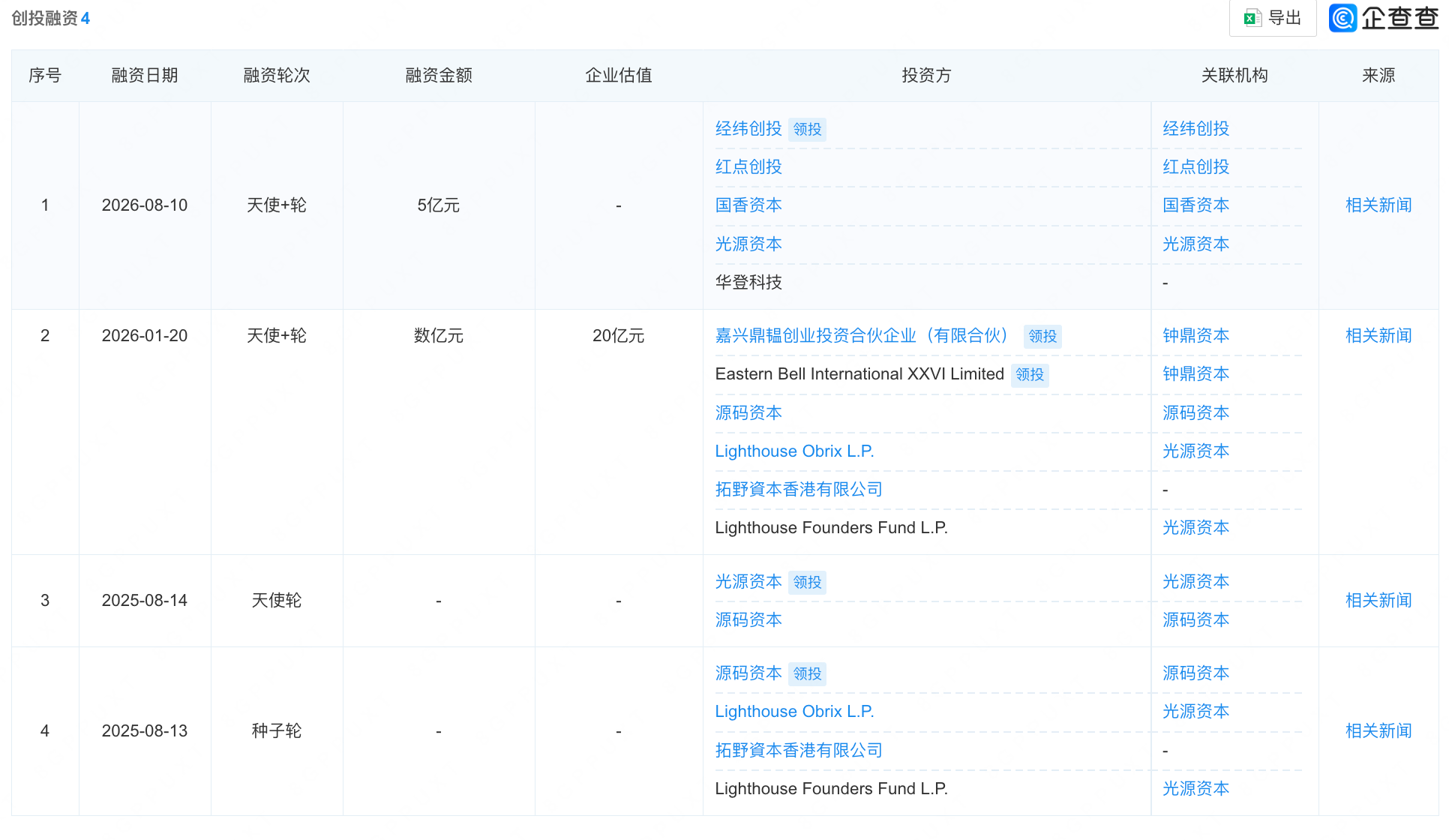Image resolution: width=1449 pixels, height=840 pixels.
Task: Select the 2025-08-13 date cell
Action: 145,731
